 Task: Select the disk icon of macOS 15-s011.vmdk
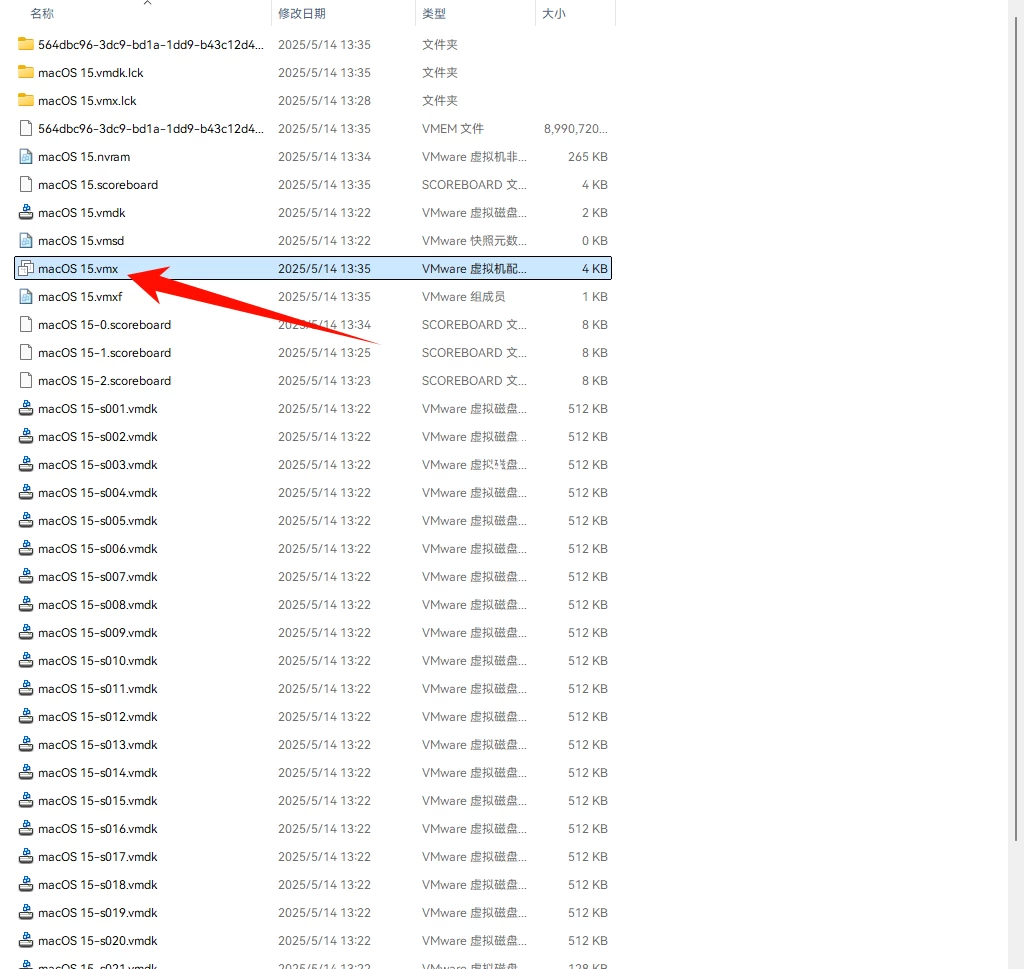pyautogui.click(x=25, y=690)
